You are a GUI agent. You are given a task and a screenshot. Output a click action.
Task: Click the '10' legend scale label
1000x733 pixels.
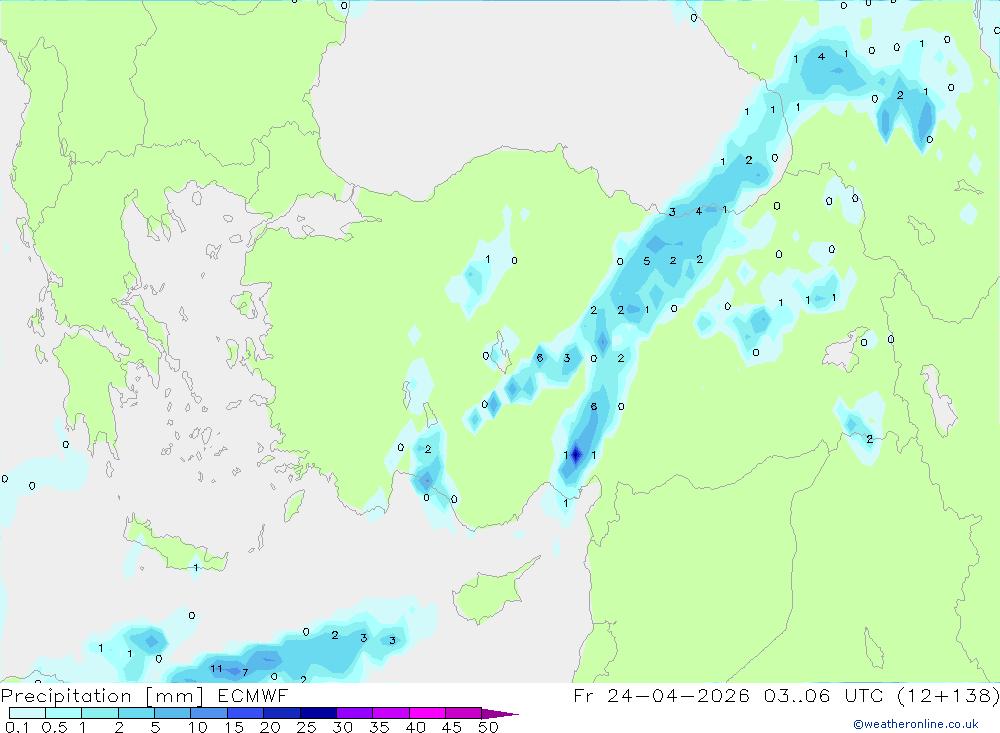point(198,727)
